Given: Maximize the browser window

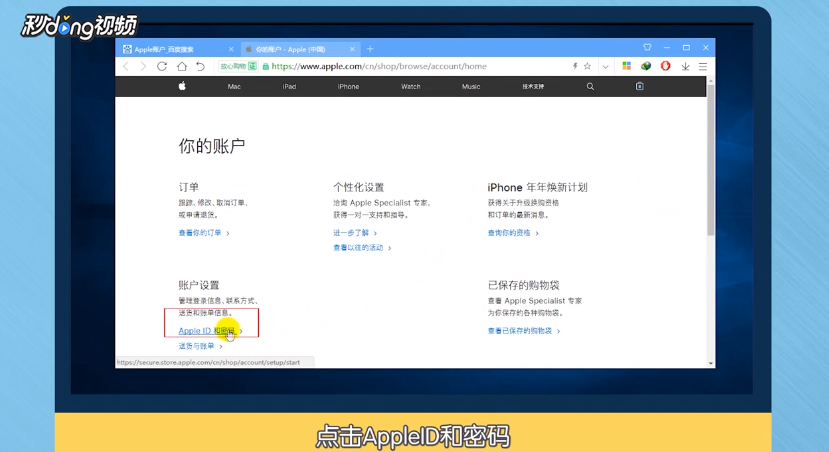Looking at the screenshot, I should coord(686,48).
